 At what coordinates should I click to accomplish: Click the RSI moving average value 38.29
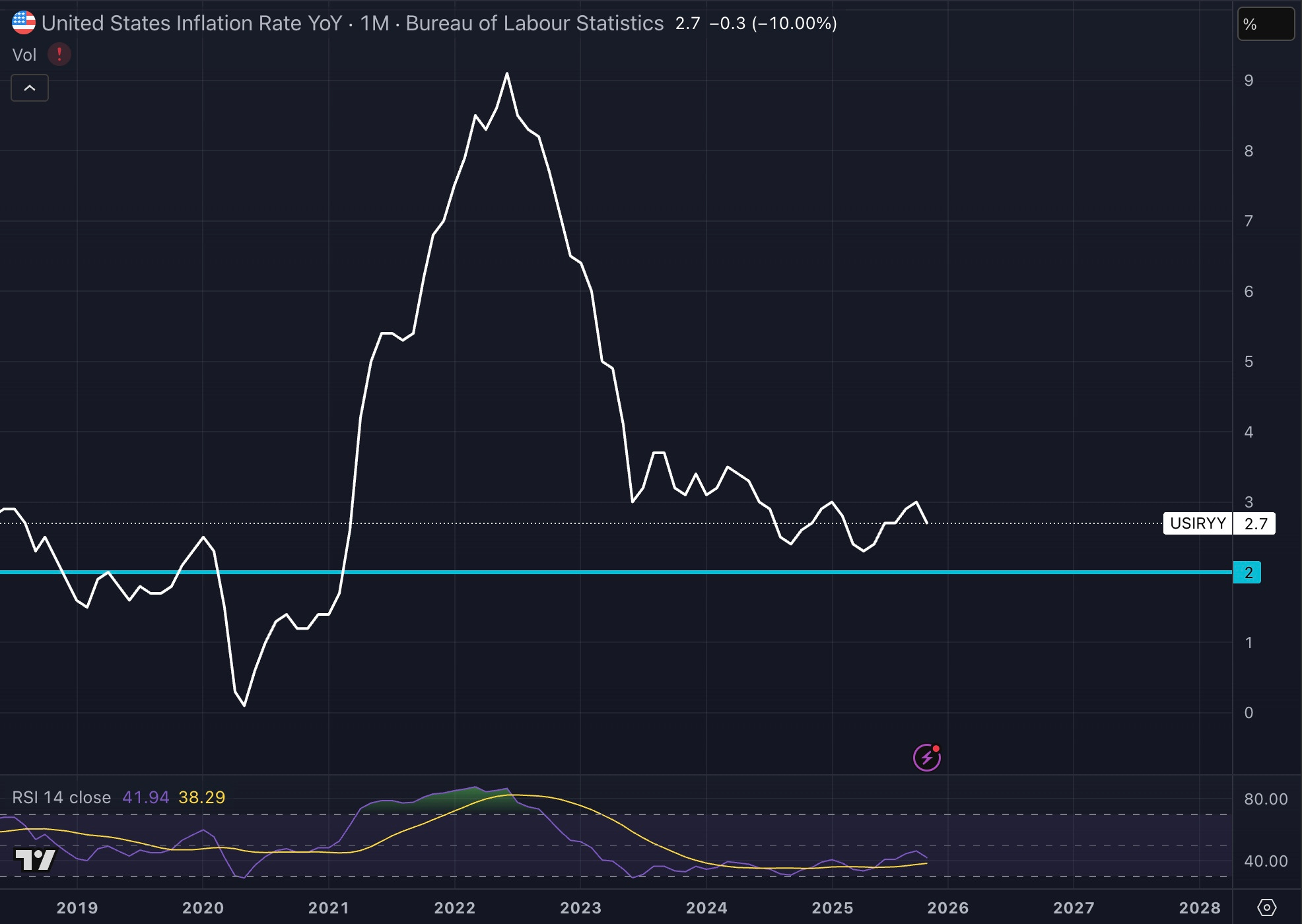(x=202, y=797)
